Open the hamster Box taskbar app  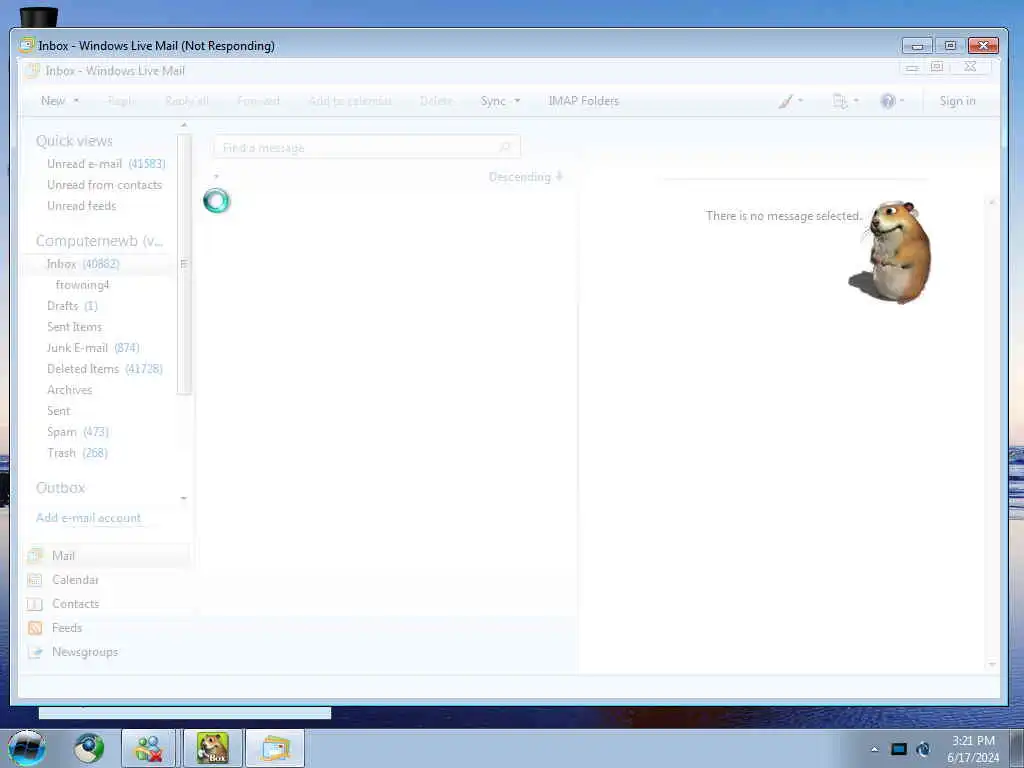point(213,748)
